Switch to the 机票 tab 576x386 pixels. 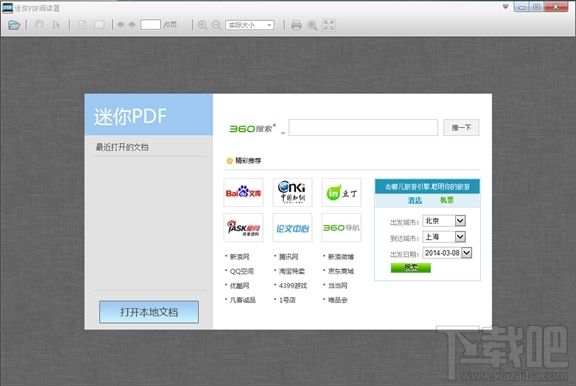tap(447, 200)
